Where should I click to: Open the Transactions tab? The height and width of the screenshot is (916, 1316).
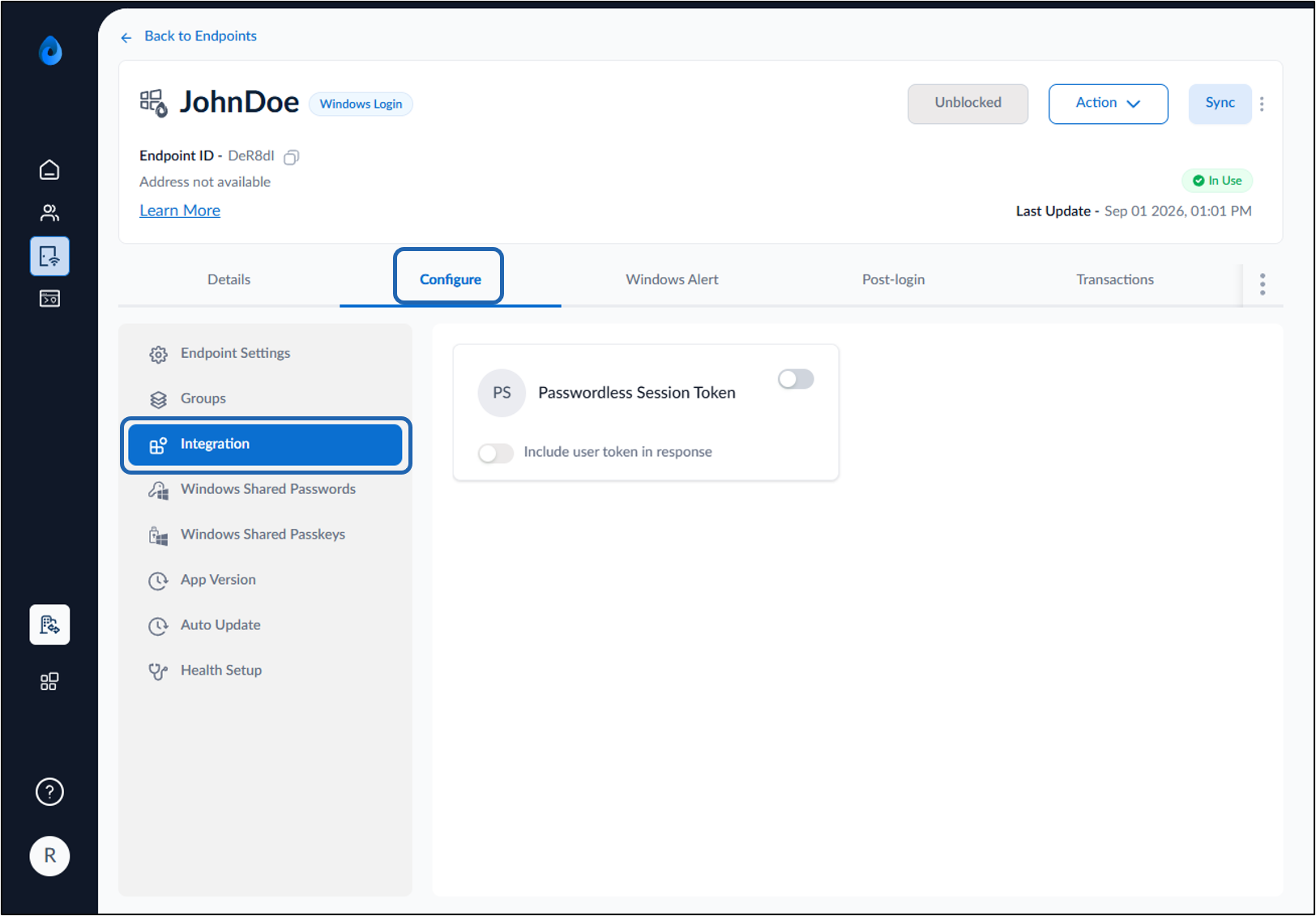1115,279
